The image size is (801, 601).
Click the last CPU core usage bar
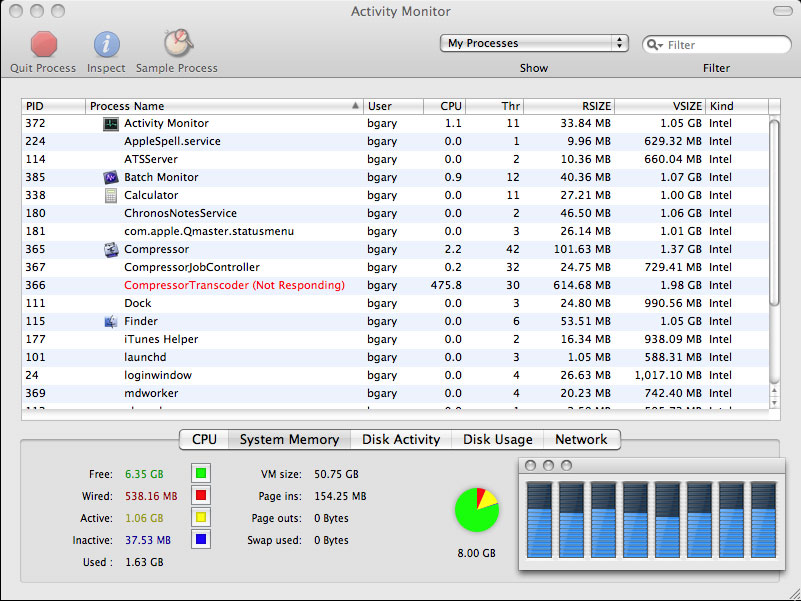763,519
